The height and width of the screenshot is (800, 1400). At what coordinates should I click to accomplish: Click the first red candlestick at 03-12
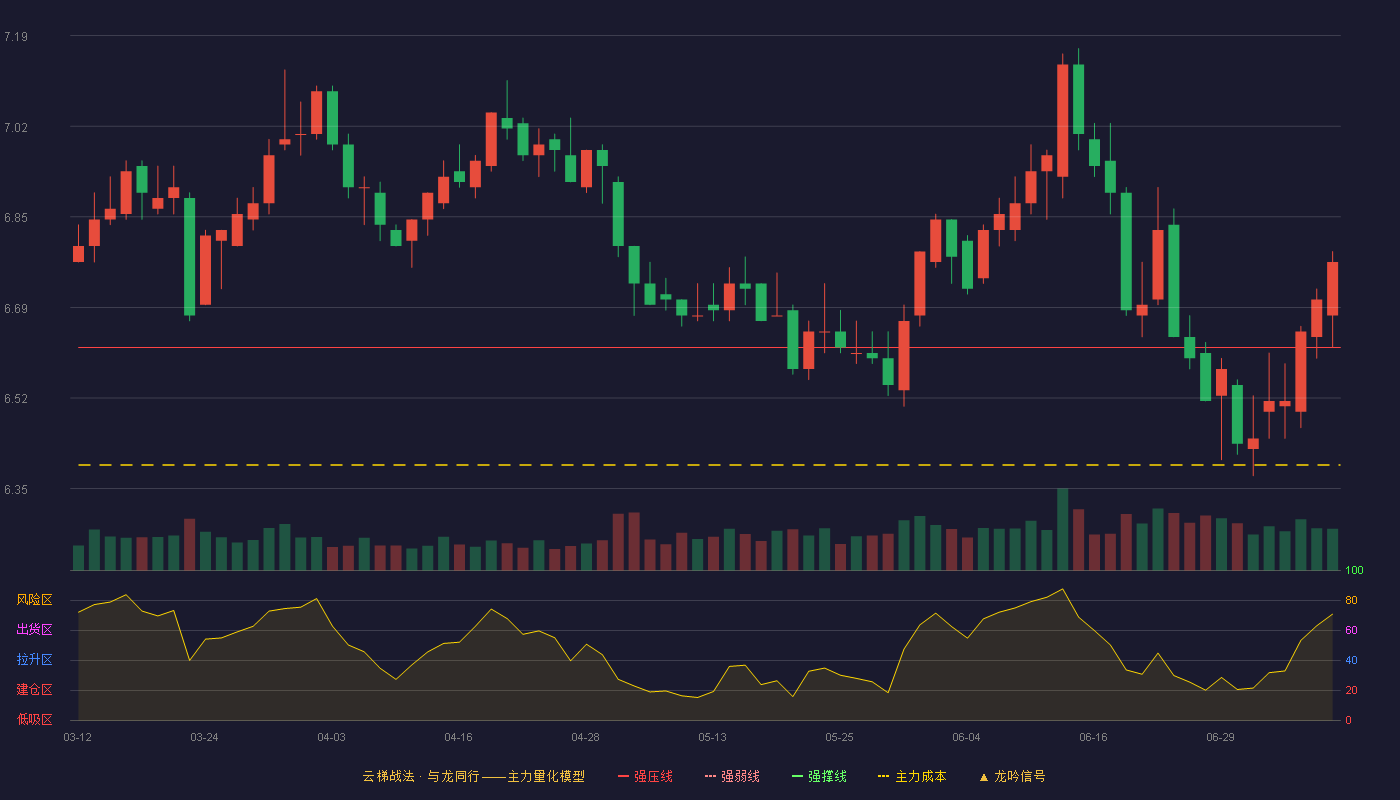tap(78, 254)
